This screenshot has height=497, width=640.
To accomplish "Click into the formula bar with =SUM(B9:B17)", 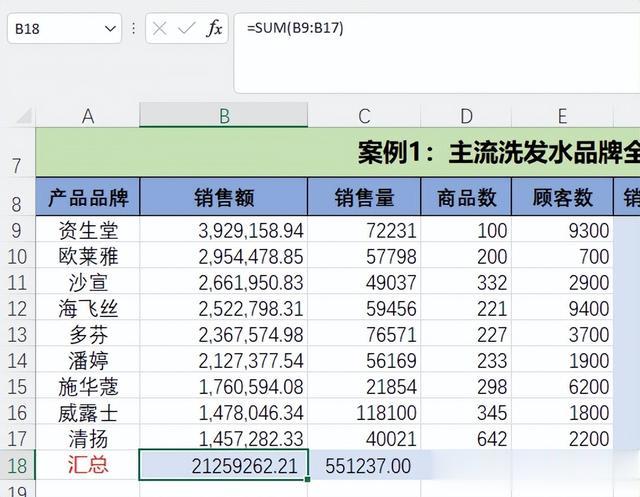I will [x=437, y=53].
